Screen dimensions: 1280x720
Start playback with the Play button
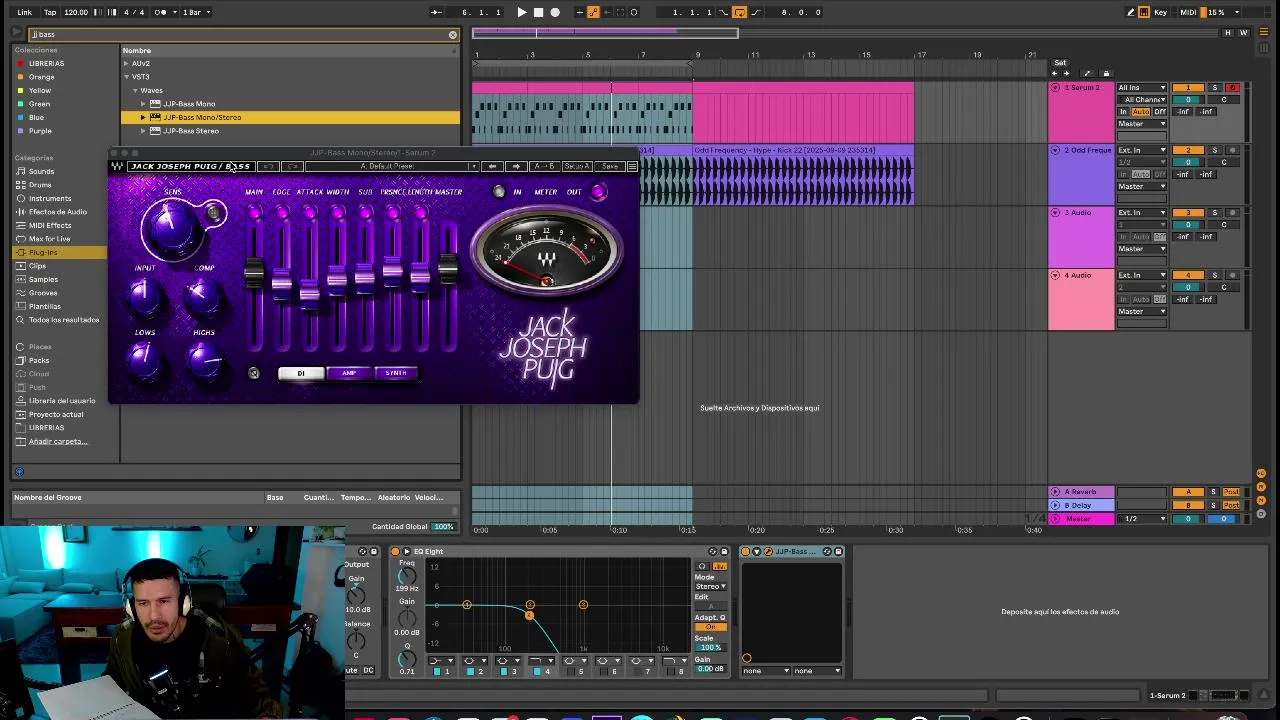[x=521, y=12]
